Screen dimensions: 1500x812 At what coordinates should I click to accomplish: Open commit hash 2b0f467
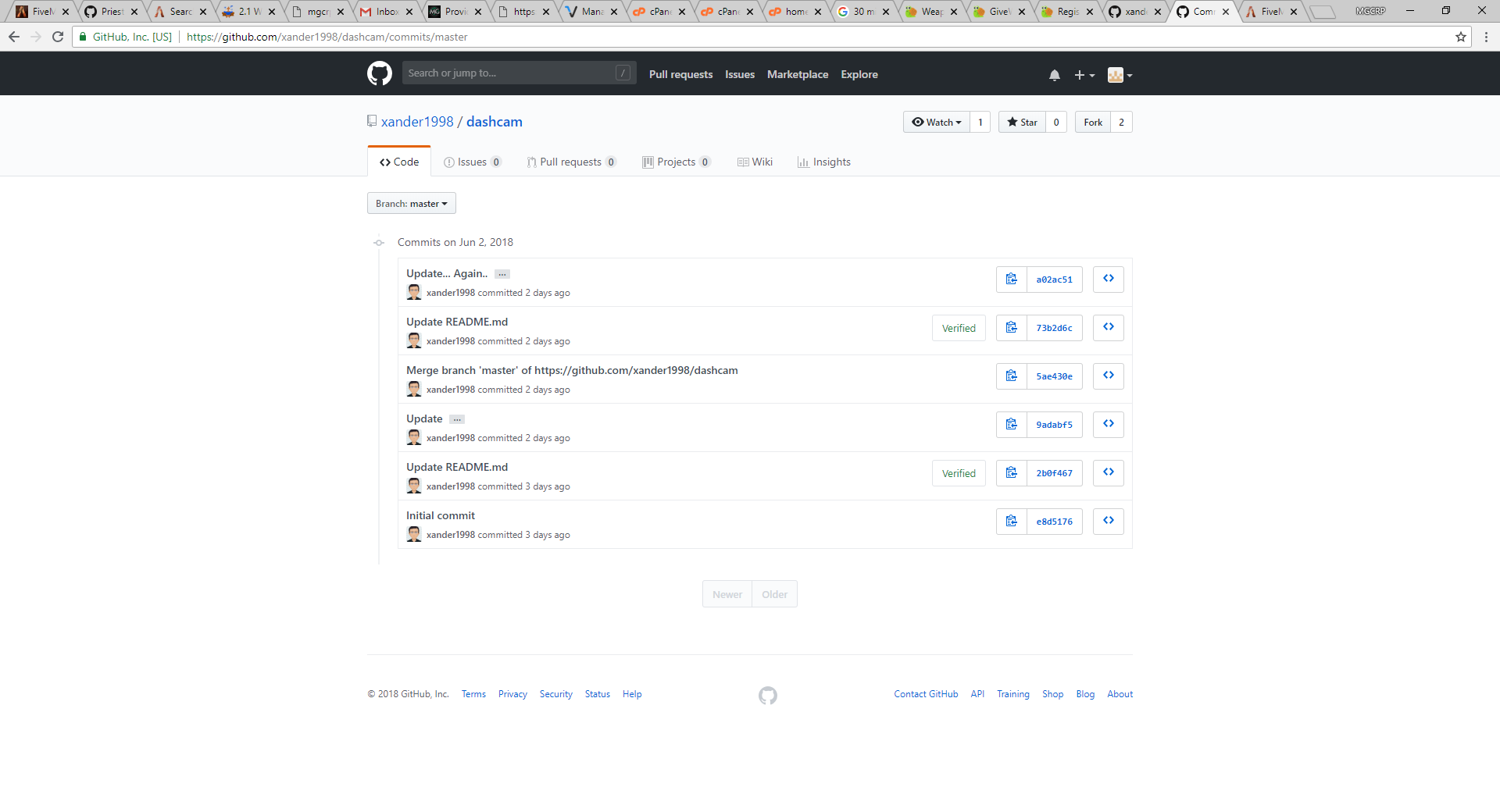coord(1055,473)
